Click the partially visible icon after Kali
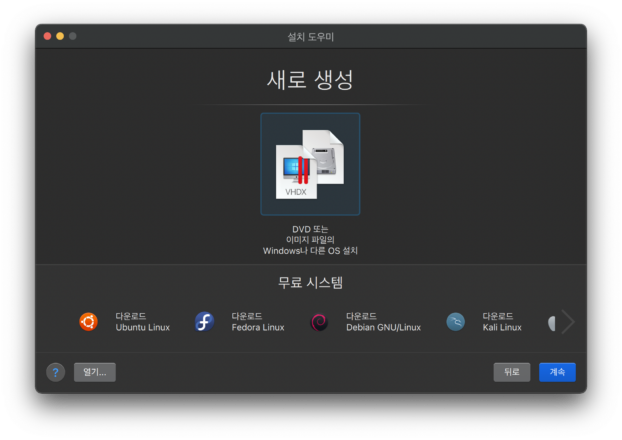This screenshot has height=440, width=622. coord(551,322)
